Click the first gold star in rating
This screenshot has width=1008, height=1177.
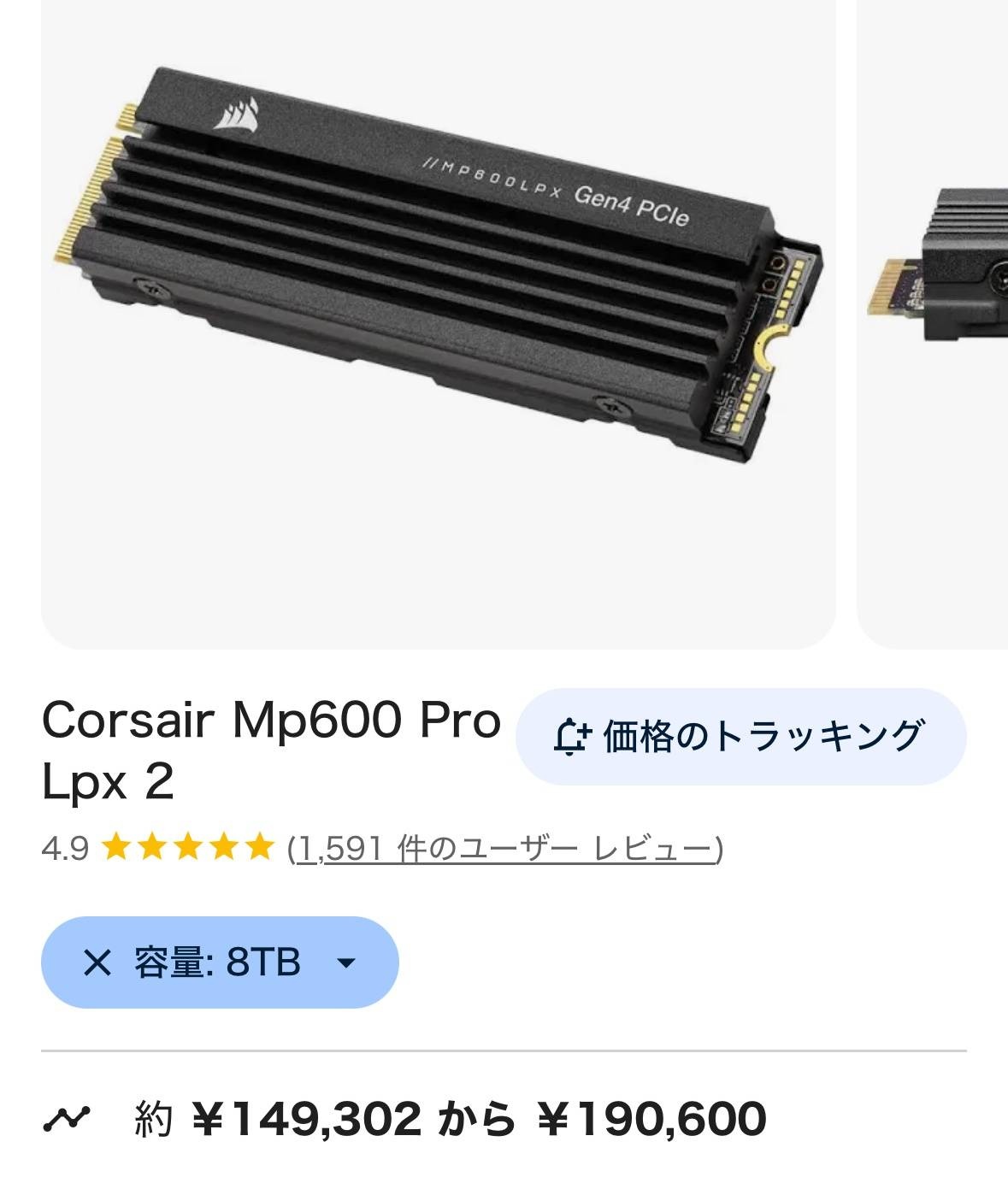pos(115,848)
